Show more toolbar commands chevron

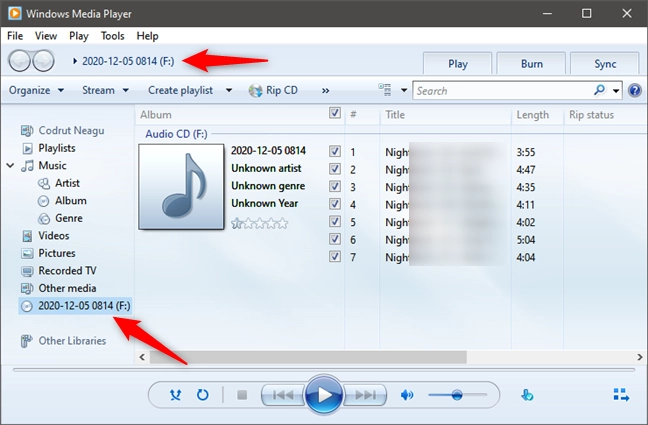point(326,91)
